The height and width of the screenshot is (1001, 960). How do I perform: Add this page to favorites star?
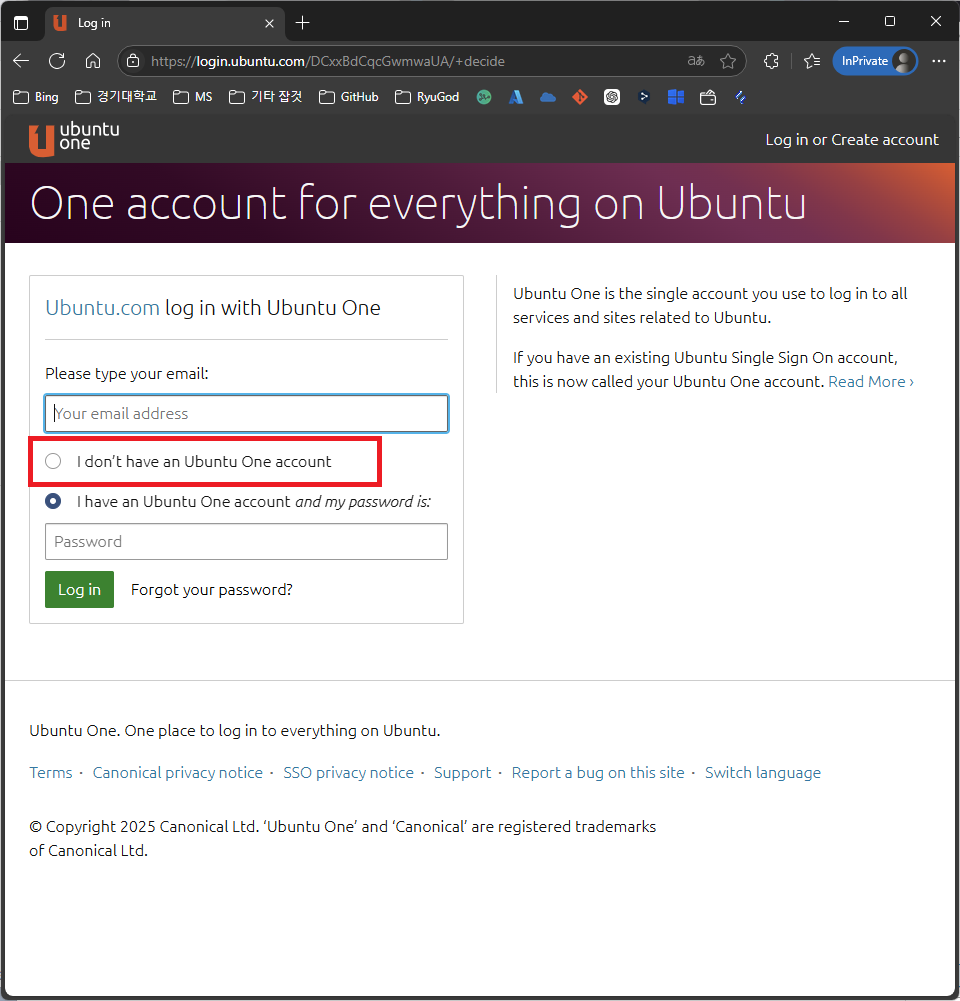pos(728,61)
